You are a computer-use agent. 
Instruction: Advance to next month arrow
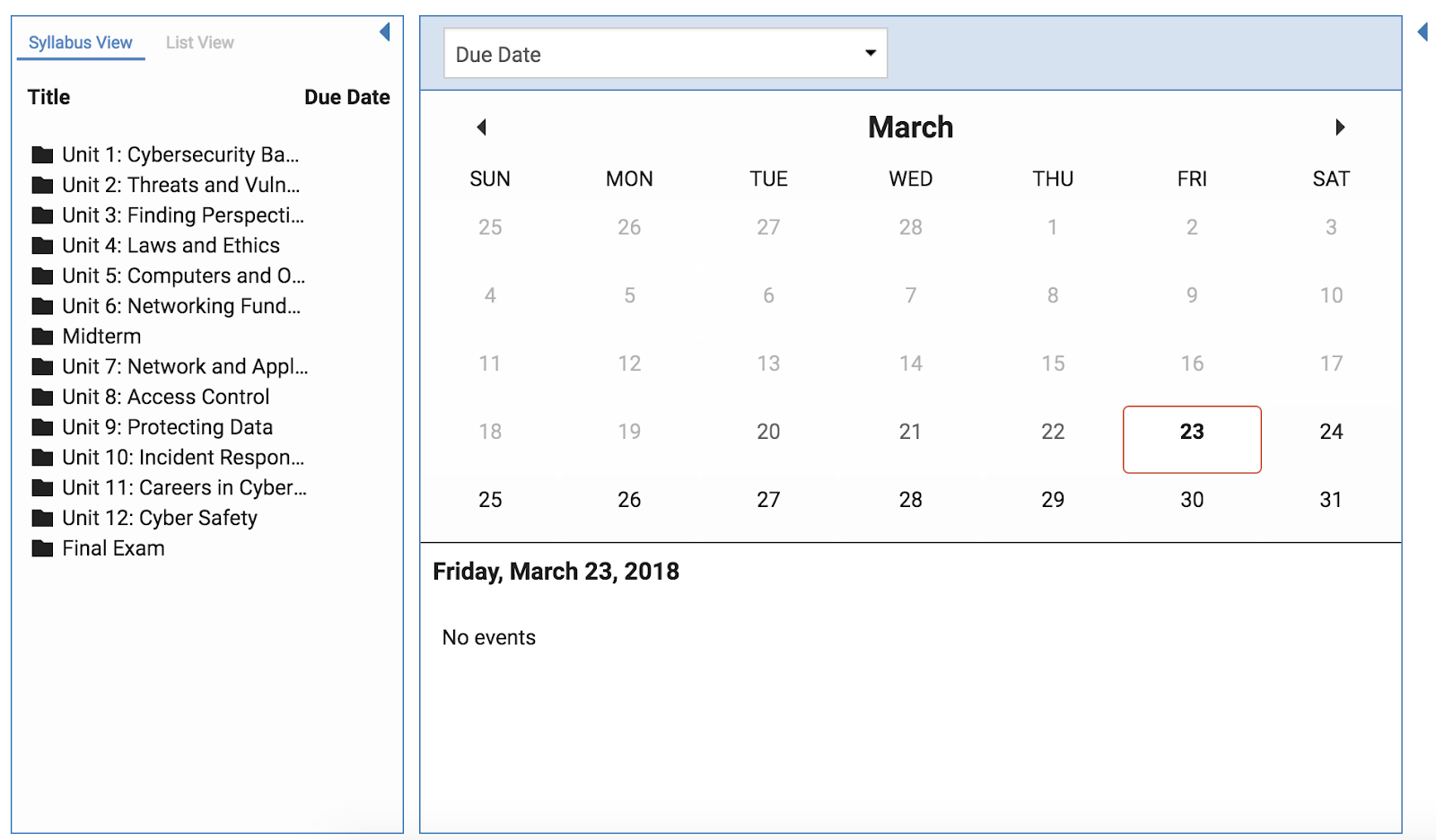[1339, 127]
